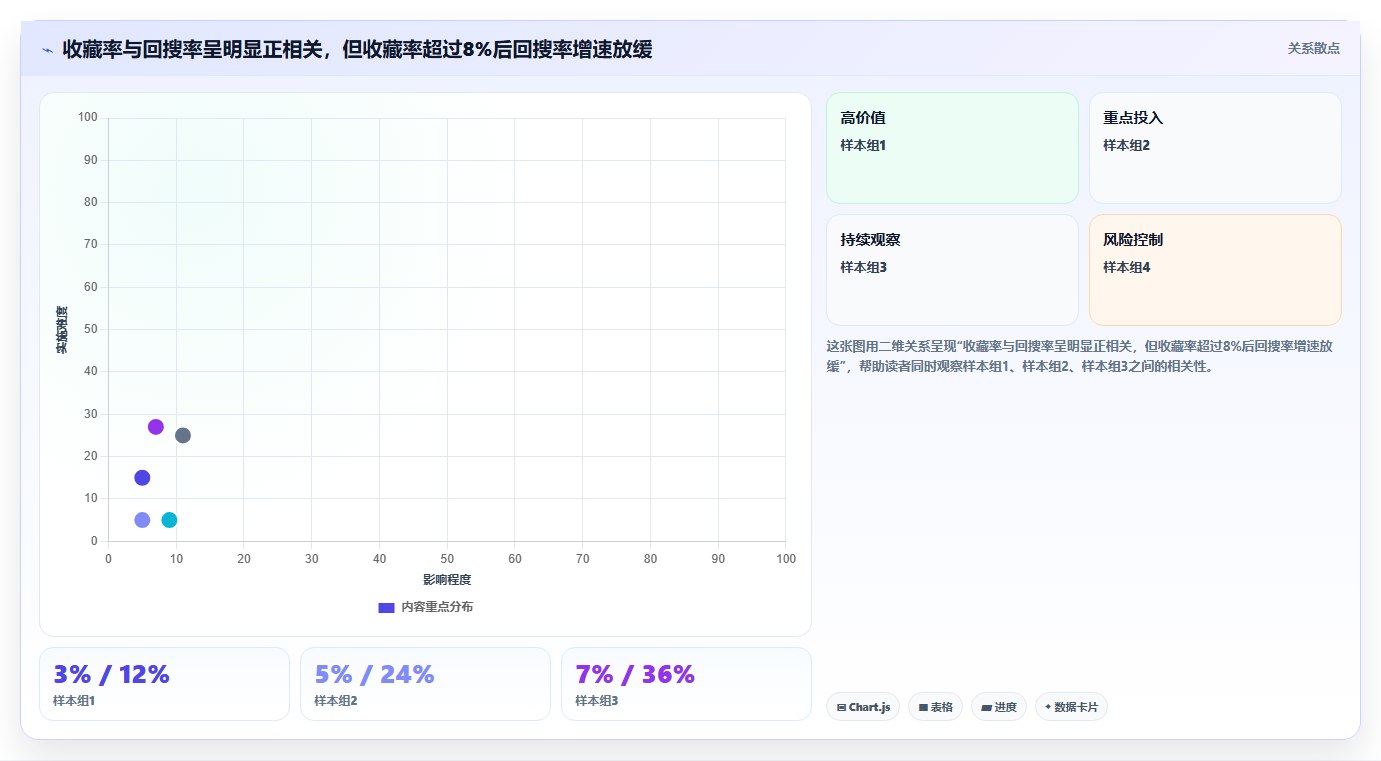Open the 重点投入 quadrant card
The image size is (1381, 761).
pos(1215,148)
